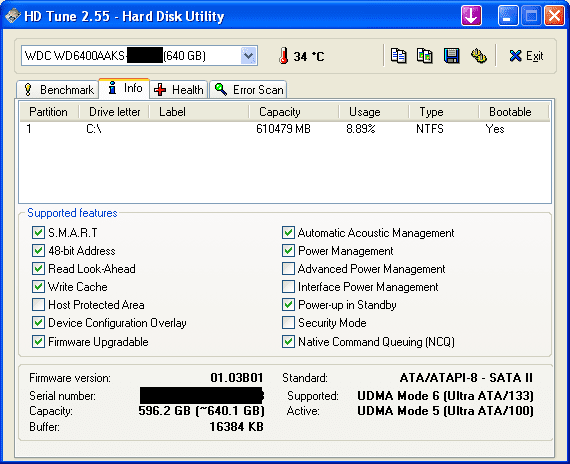570x464 pixels.
Task: Minimize the HD Tune window
Action: point(508,16)
